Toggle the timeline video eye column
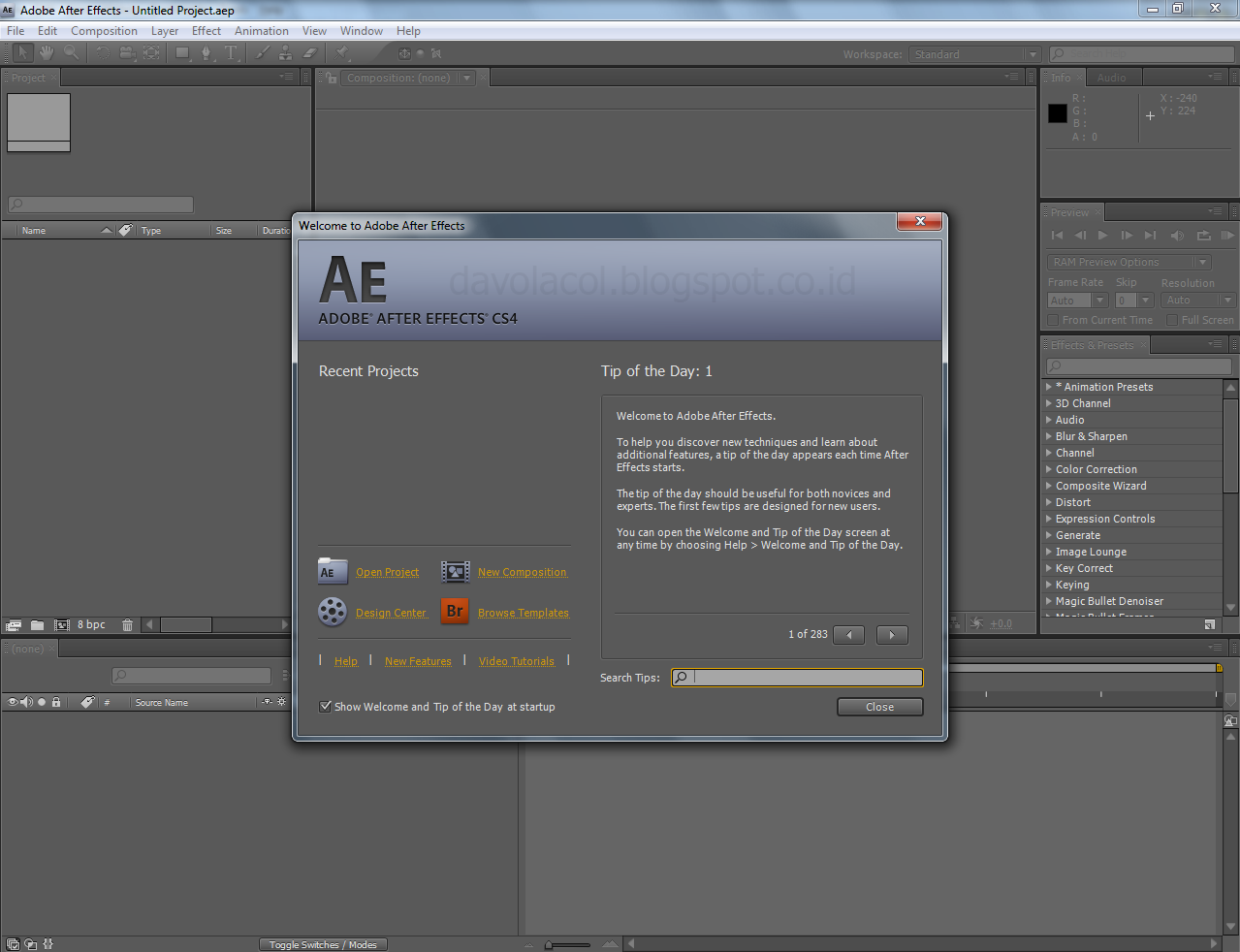The width and height of the screenshot is (1240, 952). click(x=13, y=702)
